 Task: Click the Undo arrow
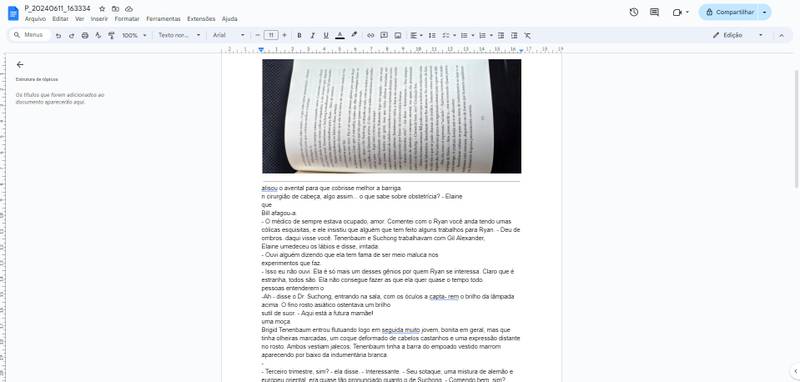[x=58, y=35]
